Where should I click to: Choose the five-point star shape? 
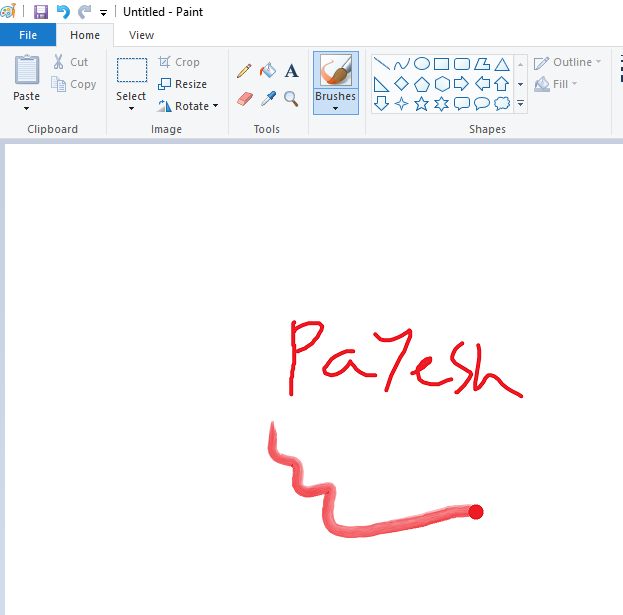click(x=421, y=103)
